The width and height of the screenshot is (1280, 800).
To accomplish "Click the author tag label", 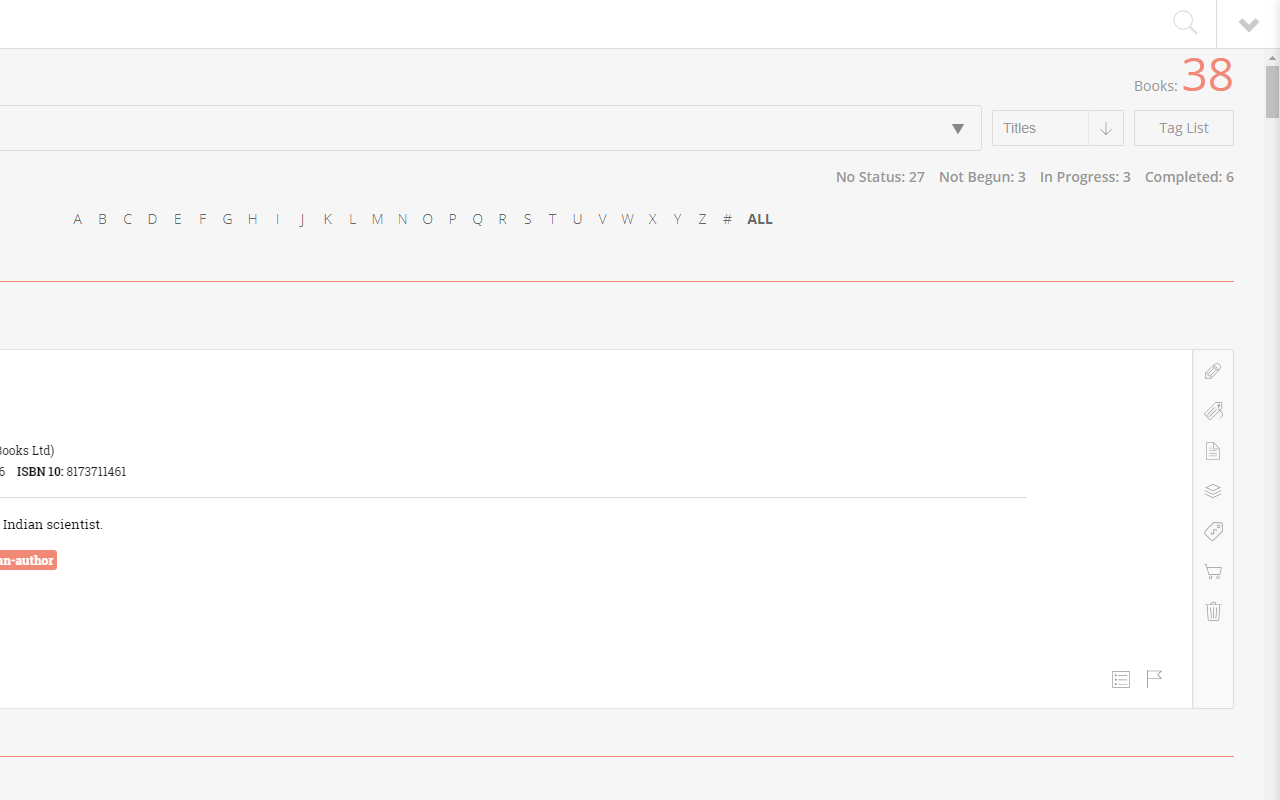I will [x=28, y=560].
